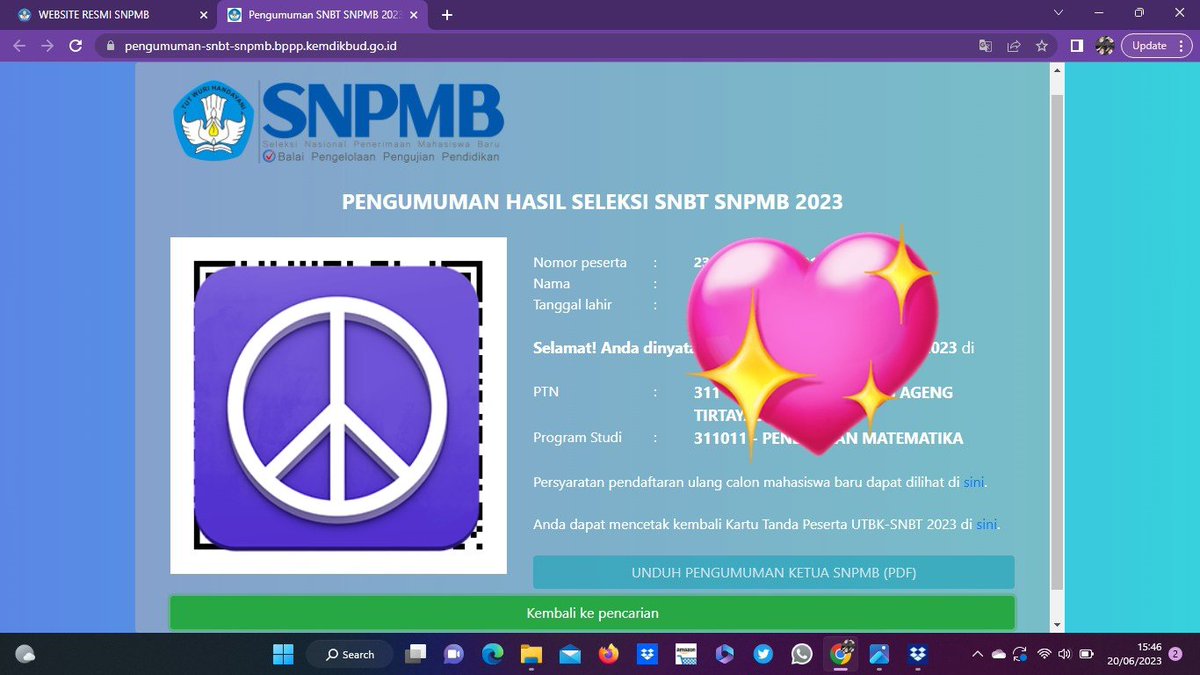The height and width of the screenshot is (675, 1200).
Task: Open the 'sini' link for Kartu Tanda Peserta
Action: click(986, 523)
